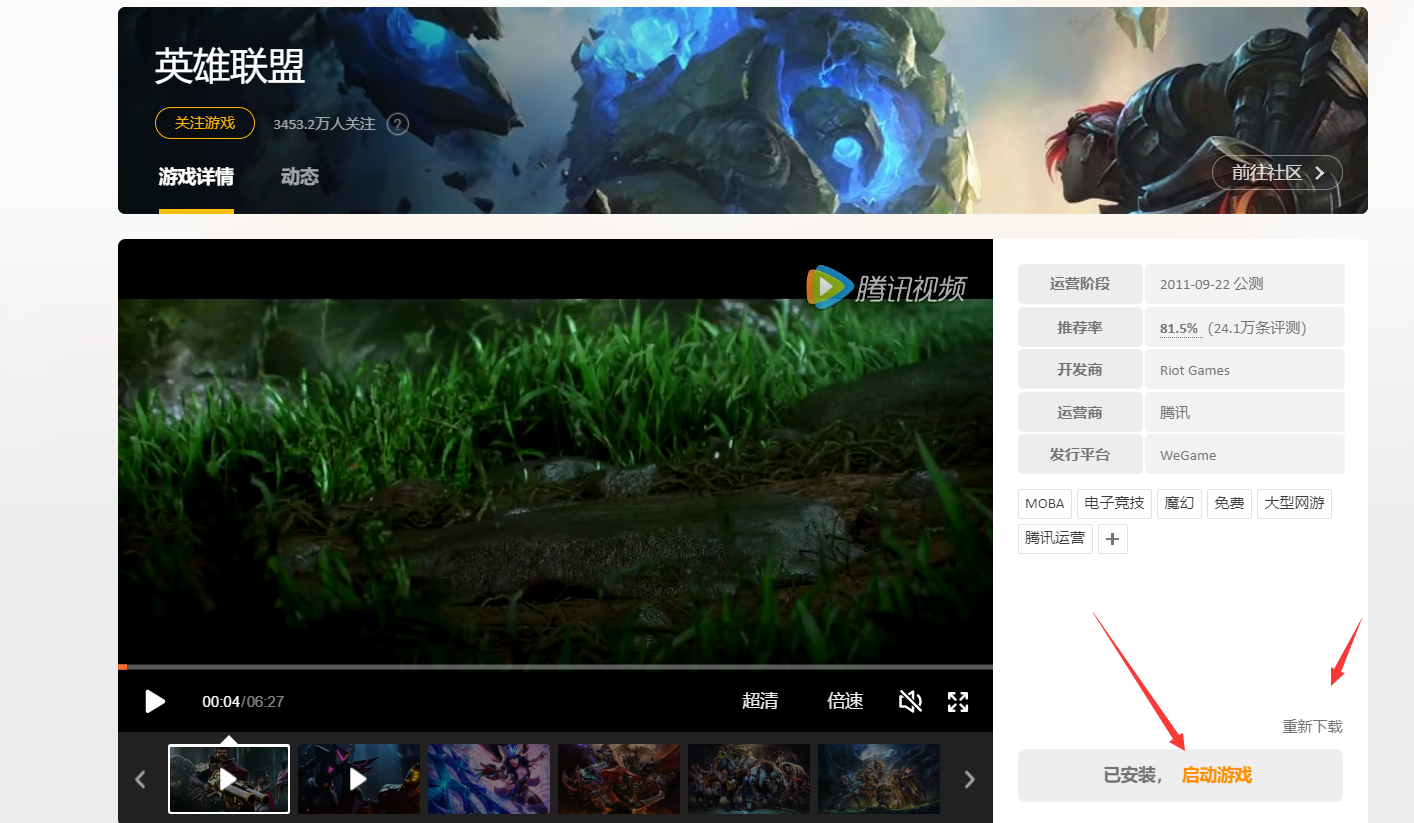
Task: Open the 倍速 playback speed selector
Action: tap(845, 701)
